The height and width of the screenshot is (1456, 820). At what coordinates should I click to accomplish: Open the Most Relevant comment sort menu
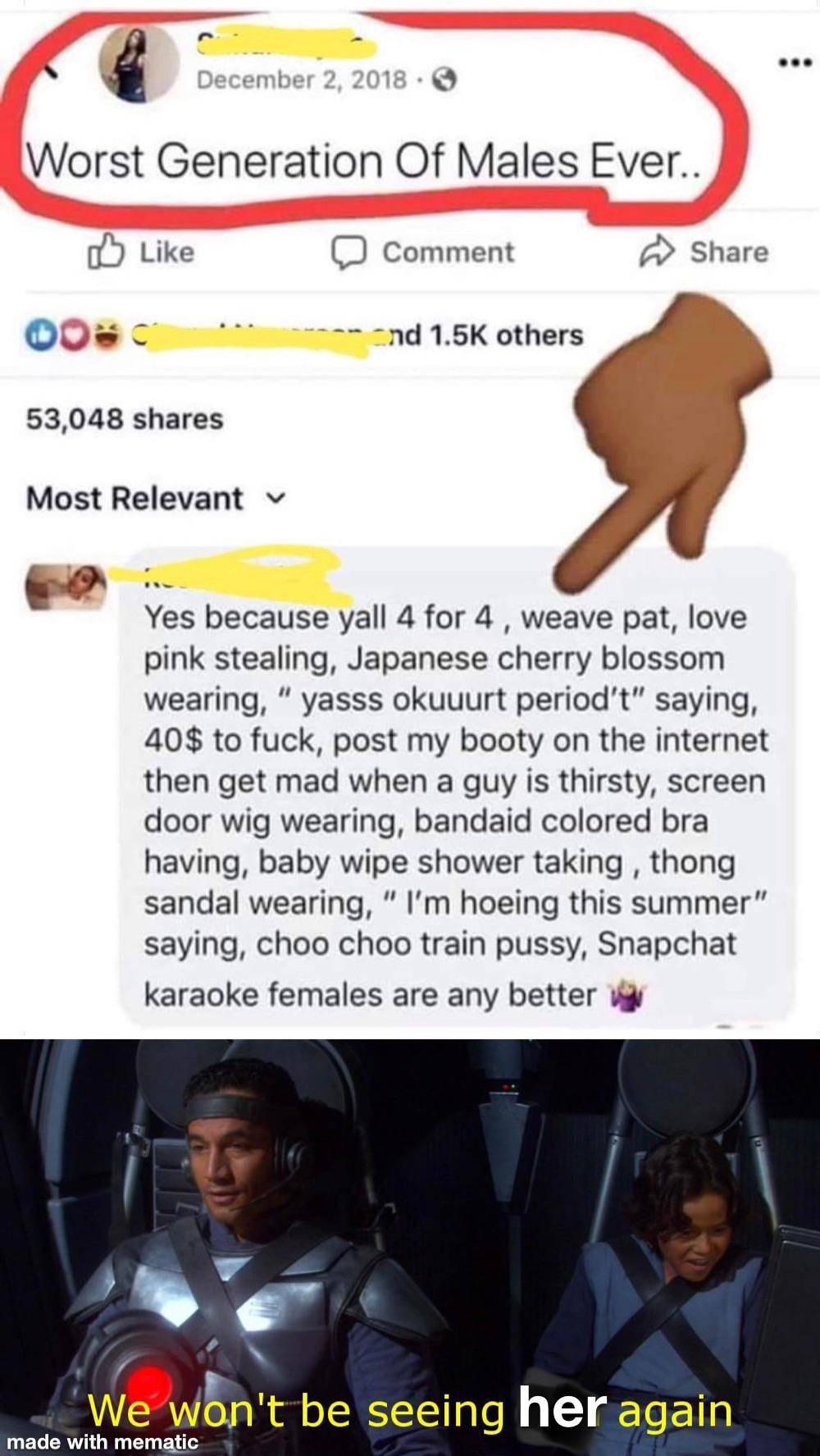(x=156, y=498)
